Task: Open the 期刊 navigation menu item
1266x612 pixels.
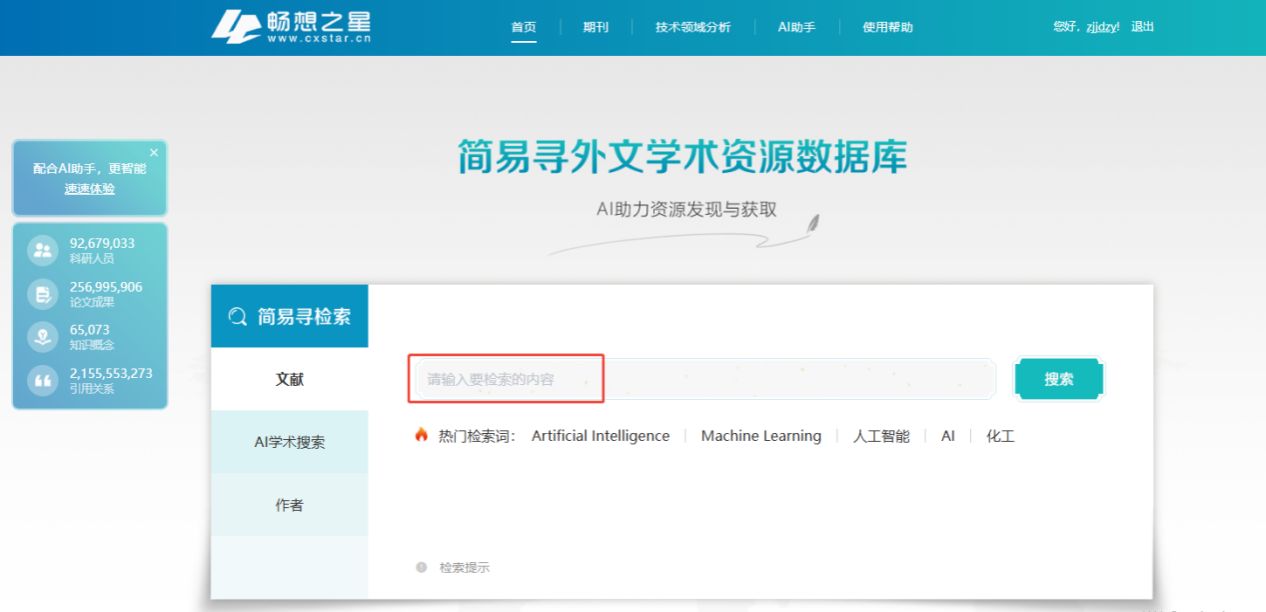Action: [596, 27]
